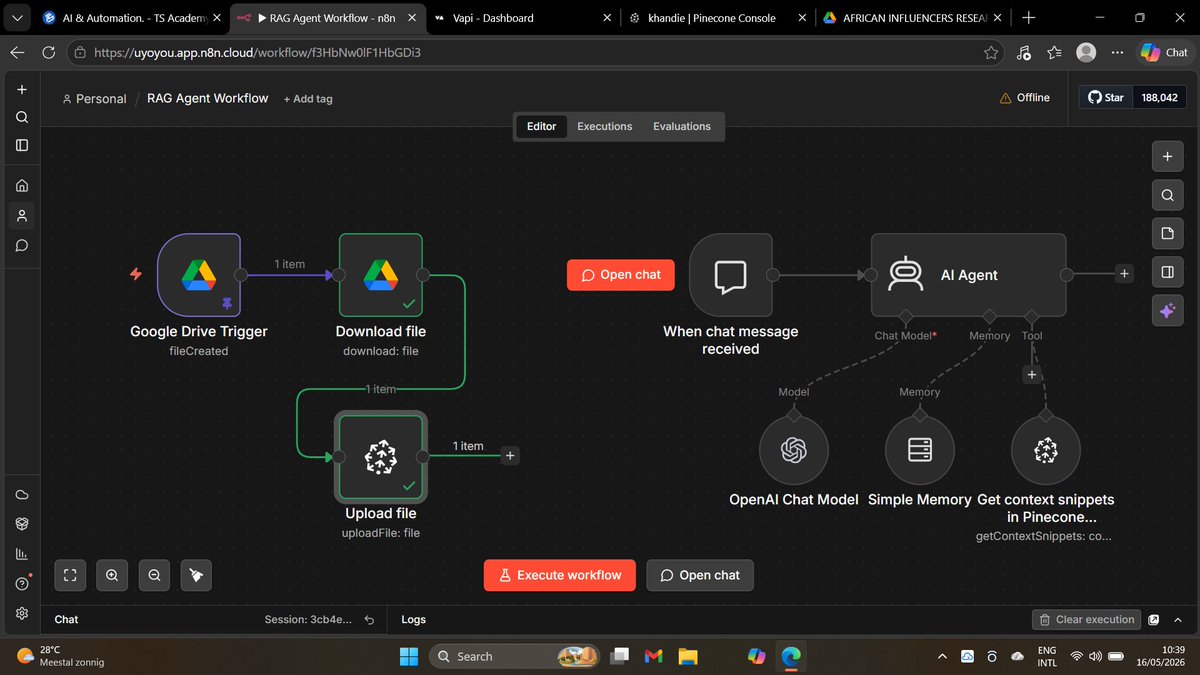Click the Memory diamond connector on AI Agent

pos(989,316)
